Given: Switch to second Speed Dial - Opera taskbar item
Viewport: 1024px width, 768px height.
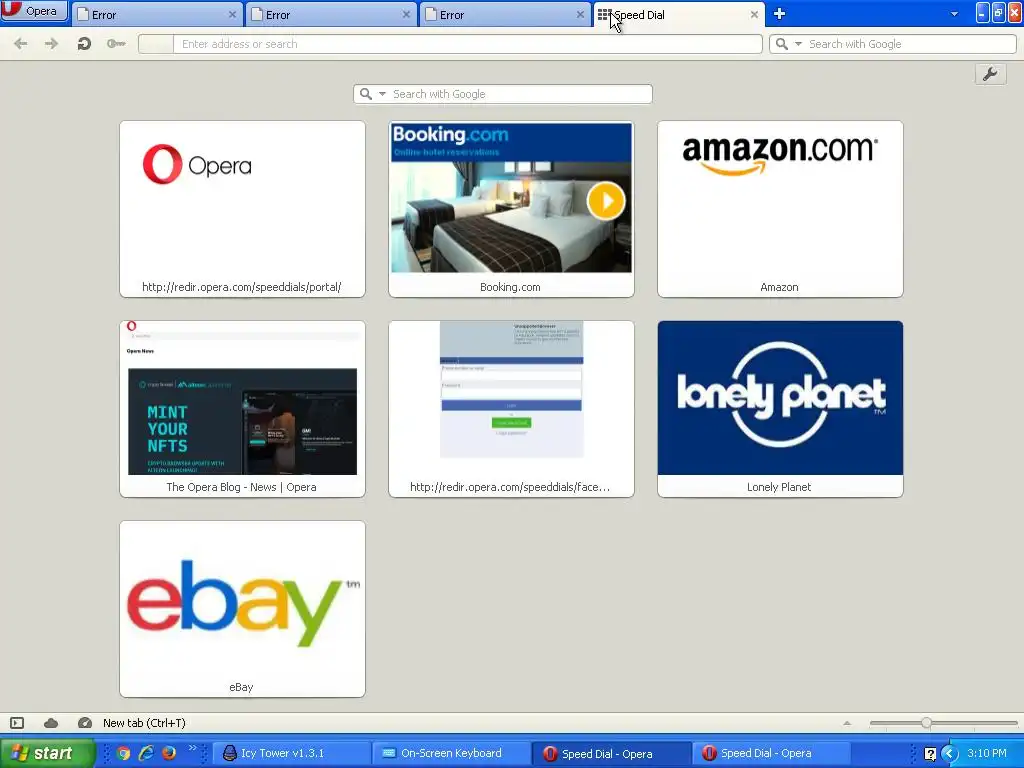Looking at the screenshot, I should coord(771,753).
